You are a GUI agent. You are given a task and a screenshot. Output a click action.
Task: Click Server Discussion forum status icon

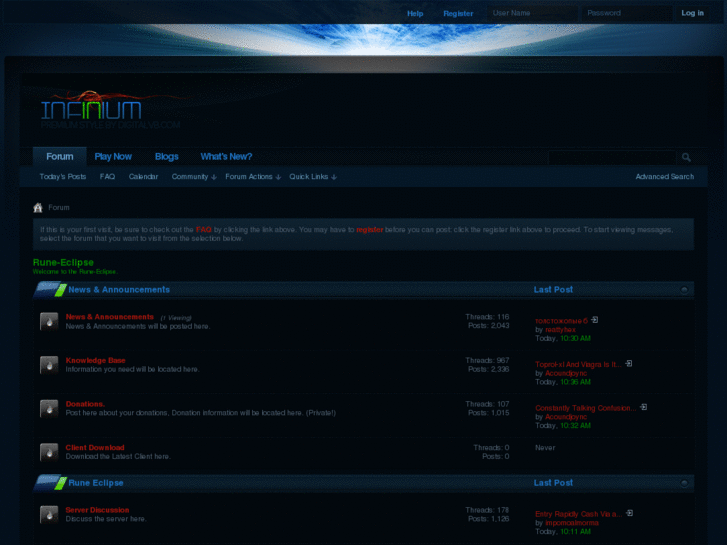(x=49, y=514)
